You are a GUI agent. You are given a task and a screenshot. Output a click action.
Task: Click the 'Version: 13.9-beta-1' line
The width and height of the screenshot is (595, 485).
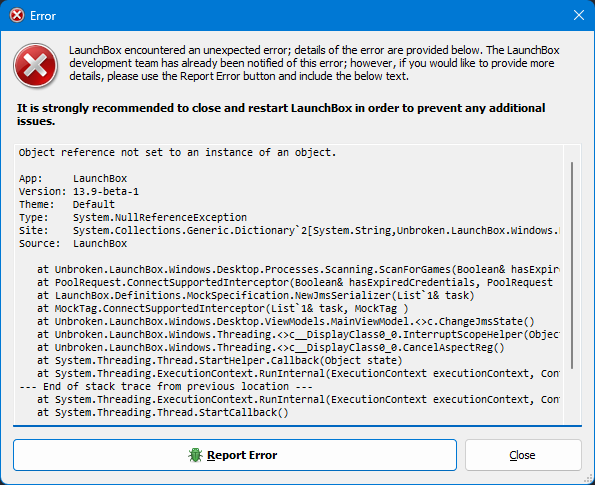(x=79, y=191)
